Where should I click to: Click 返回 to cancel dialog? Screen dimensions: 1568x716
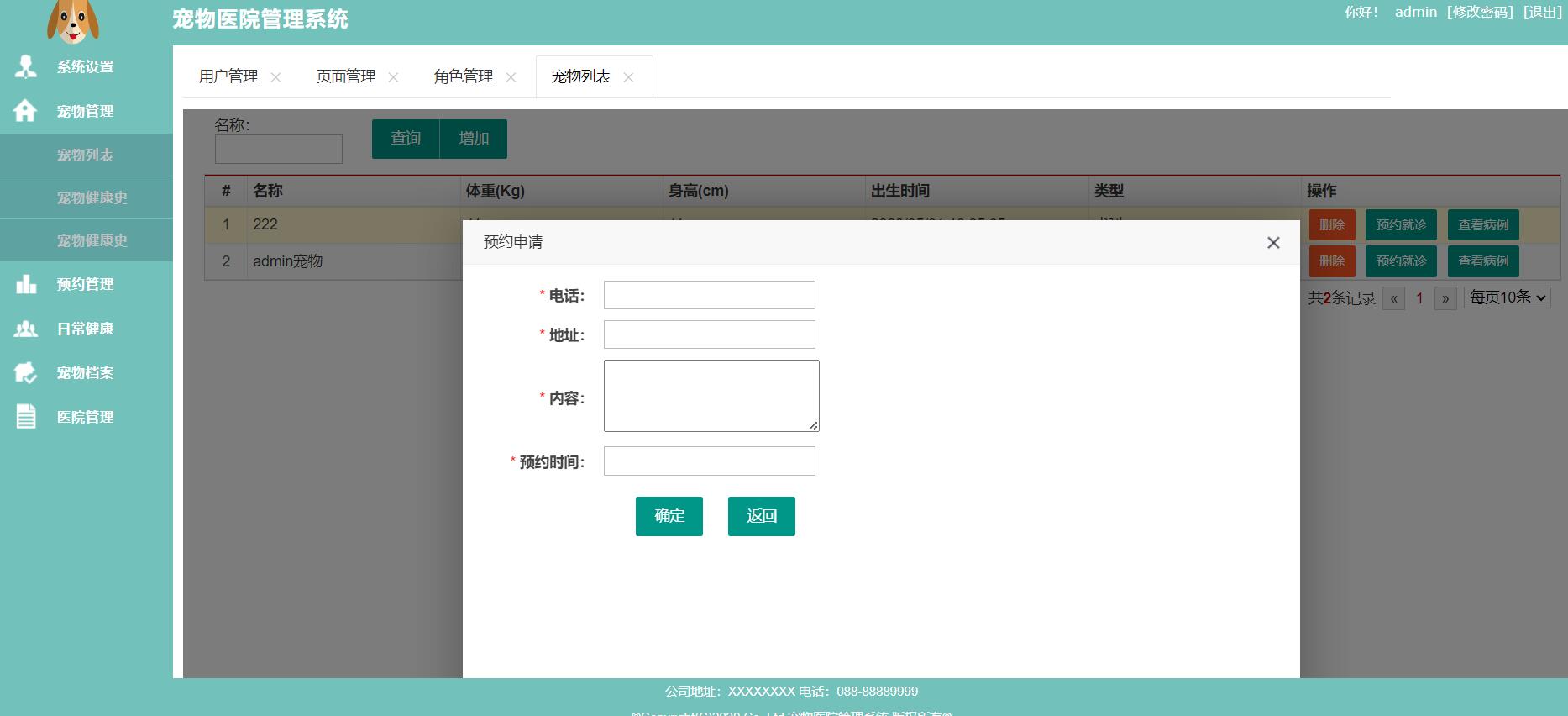[762, 516]
